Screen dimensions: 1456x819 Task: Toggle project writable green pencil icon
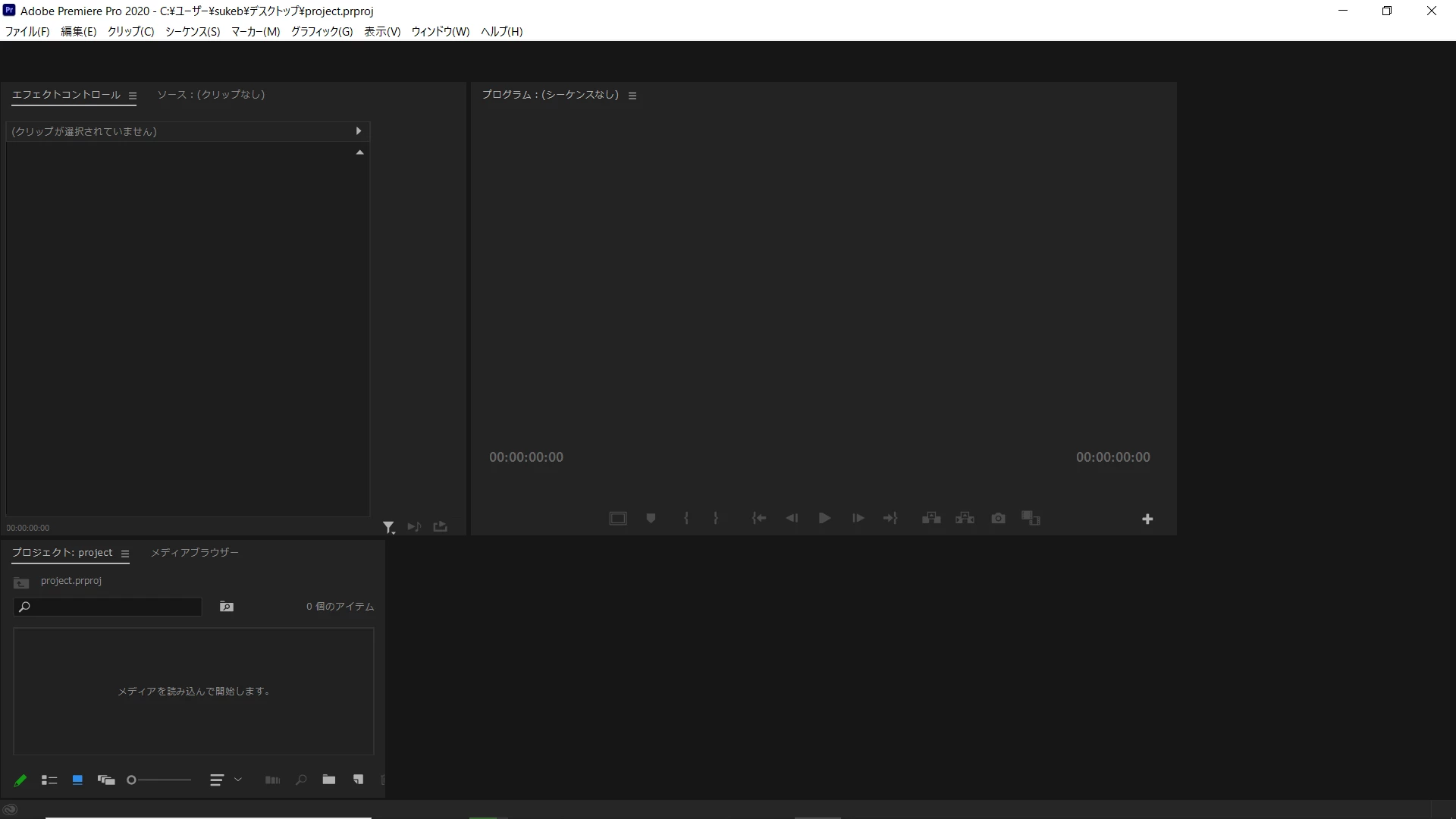click(20, 780)
